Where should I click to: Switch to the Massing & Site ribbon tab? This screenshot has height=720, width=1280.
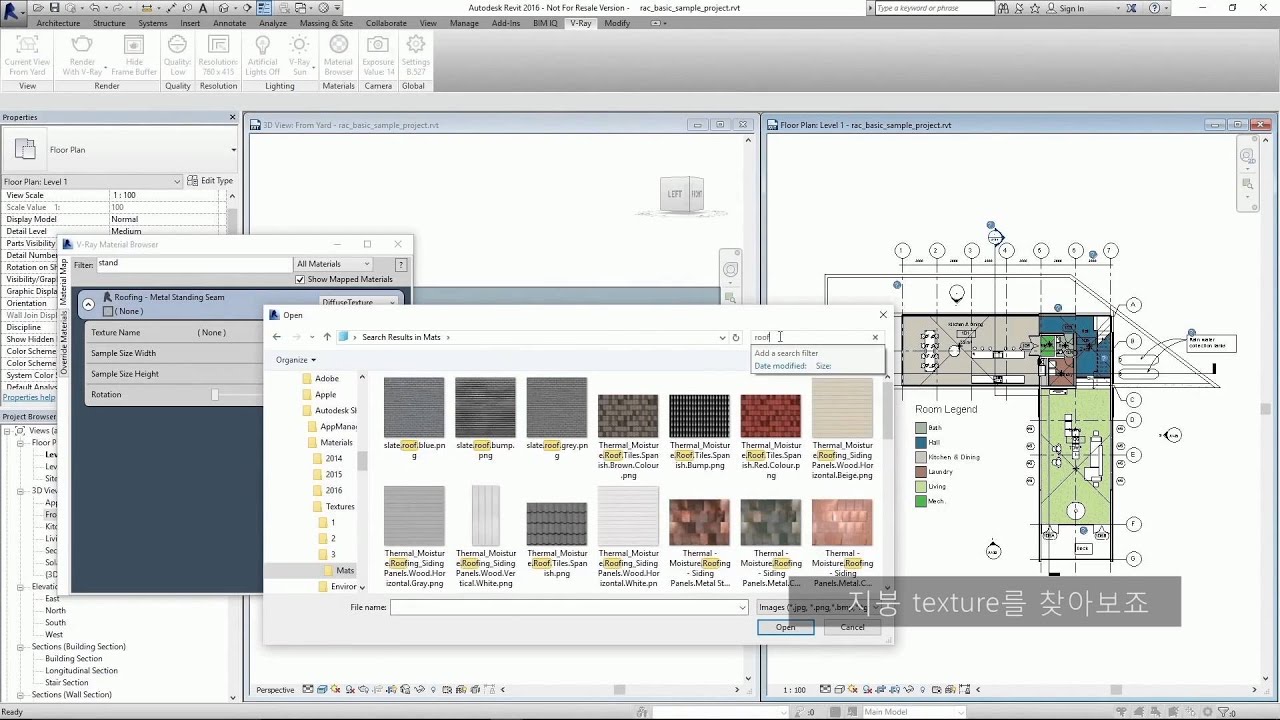pos(326,23)
